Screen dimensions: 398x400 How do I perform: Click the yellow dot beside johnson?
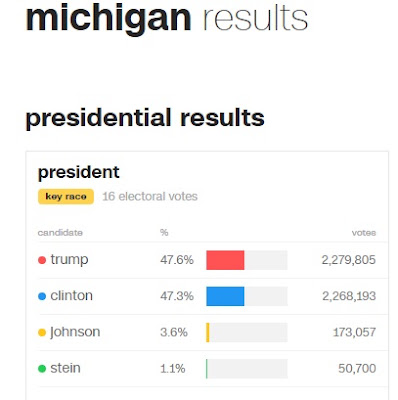(42, 332)
